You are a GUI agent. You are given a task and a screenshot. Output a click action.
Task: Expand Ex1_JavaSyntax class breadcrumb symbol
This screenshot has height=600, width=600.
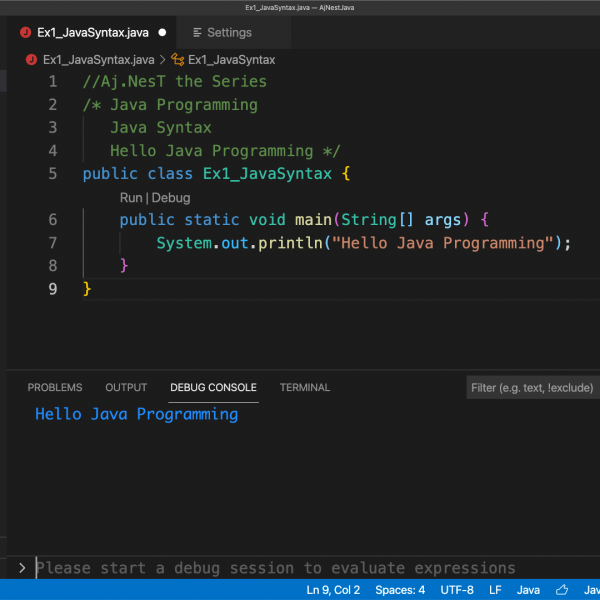point(231,60)
